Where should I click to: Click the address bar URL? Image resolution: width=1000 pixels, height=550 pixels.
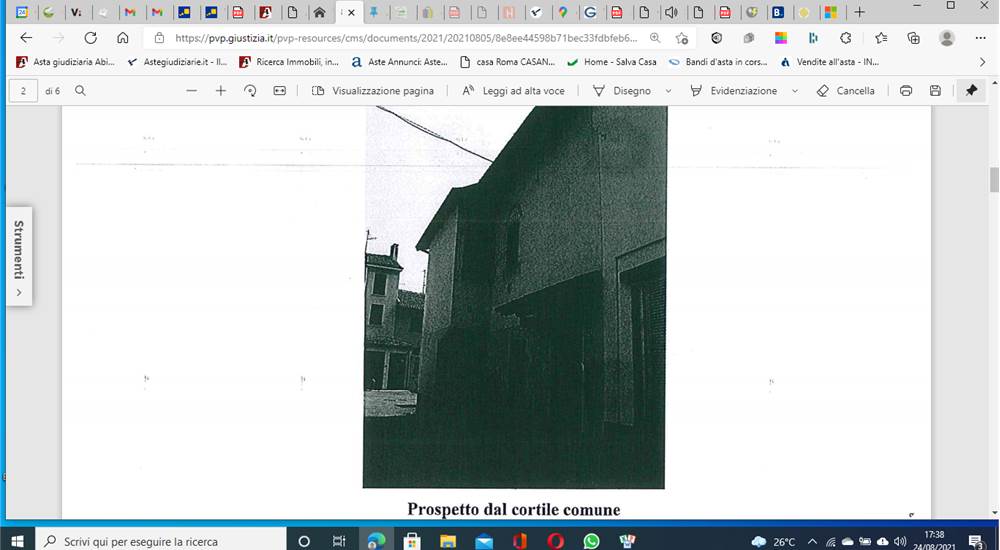(406, 38)
